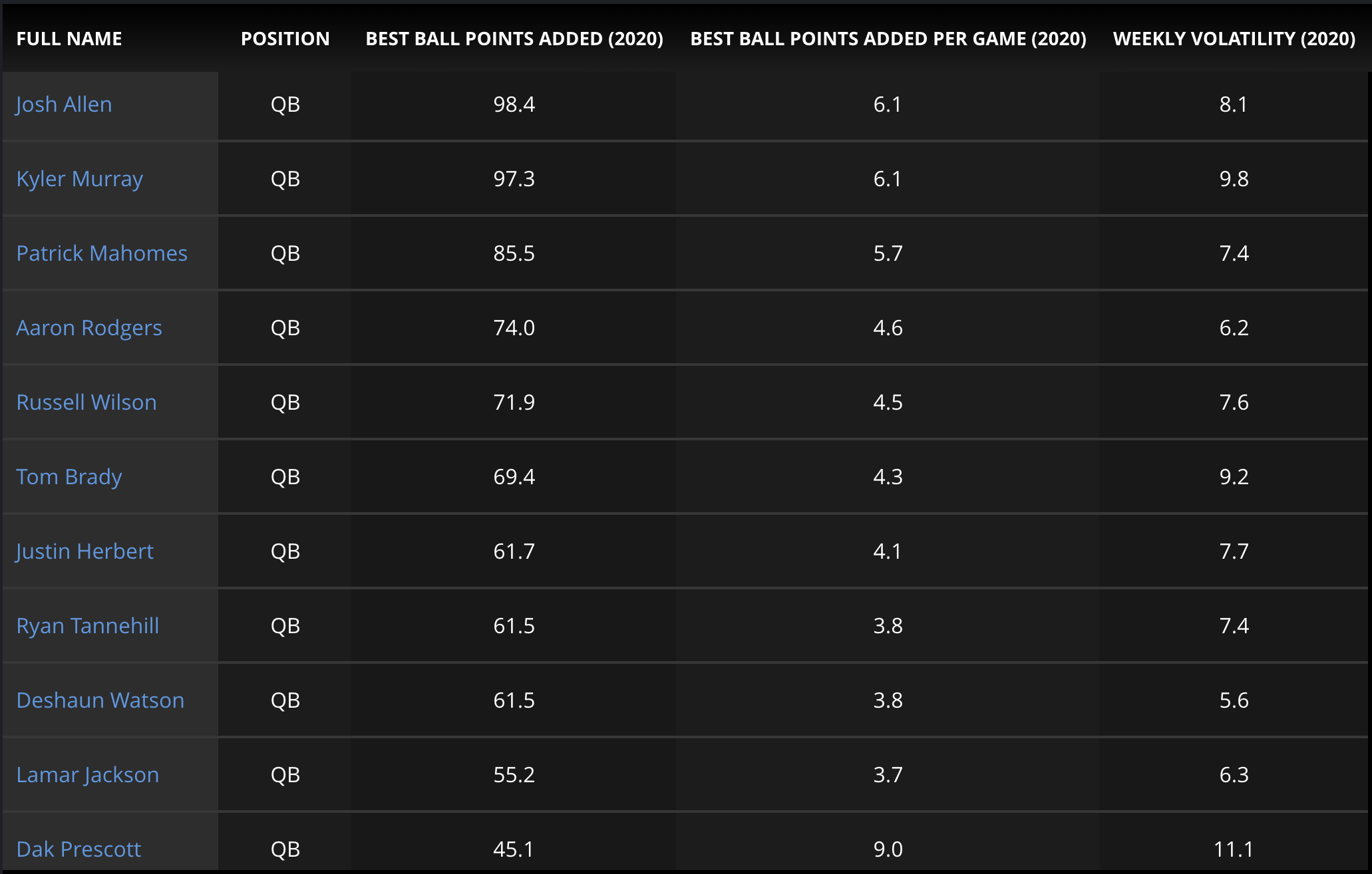Sort by Best Ball Points Added Per Game header

(888, 39)
